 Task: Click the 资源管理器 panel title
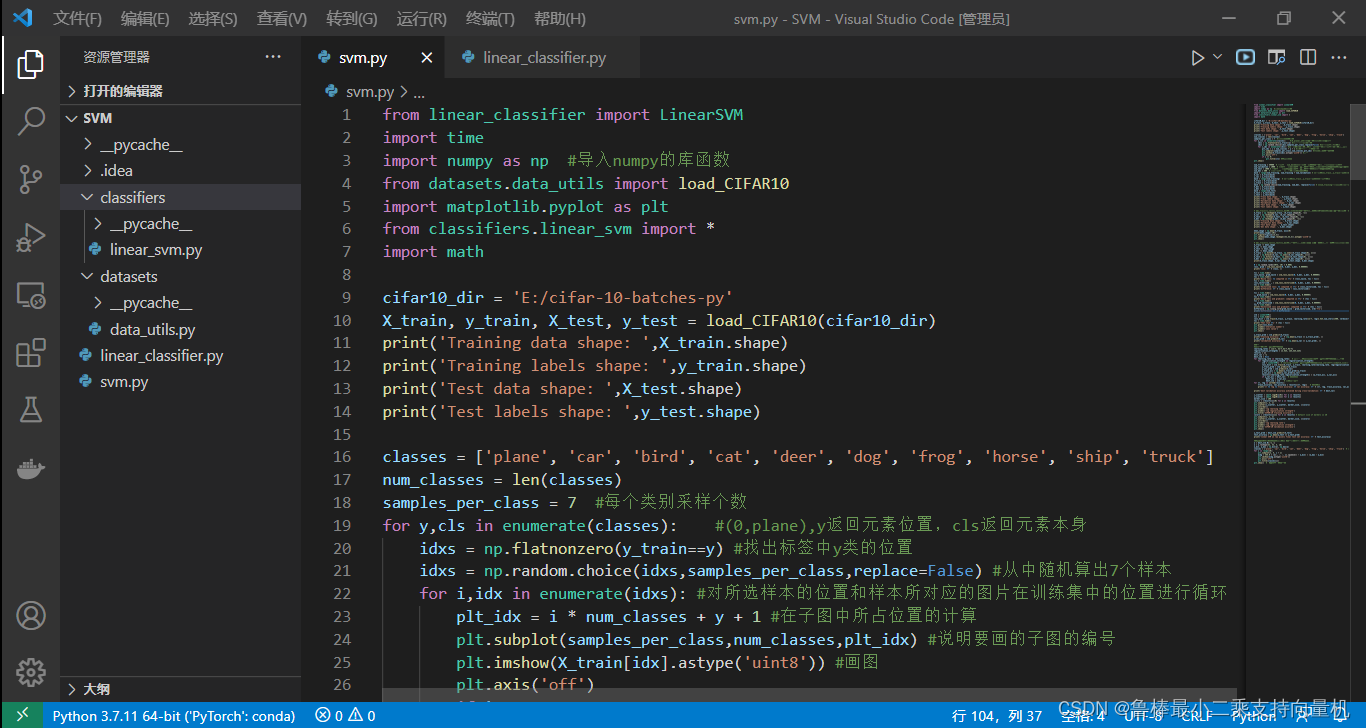tap(116, 58)
